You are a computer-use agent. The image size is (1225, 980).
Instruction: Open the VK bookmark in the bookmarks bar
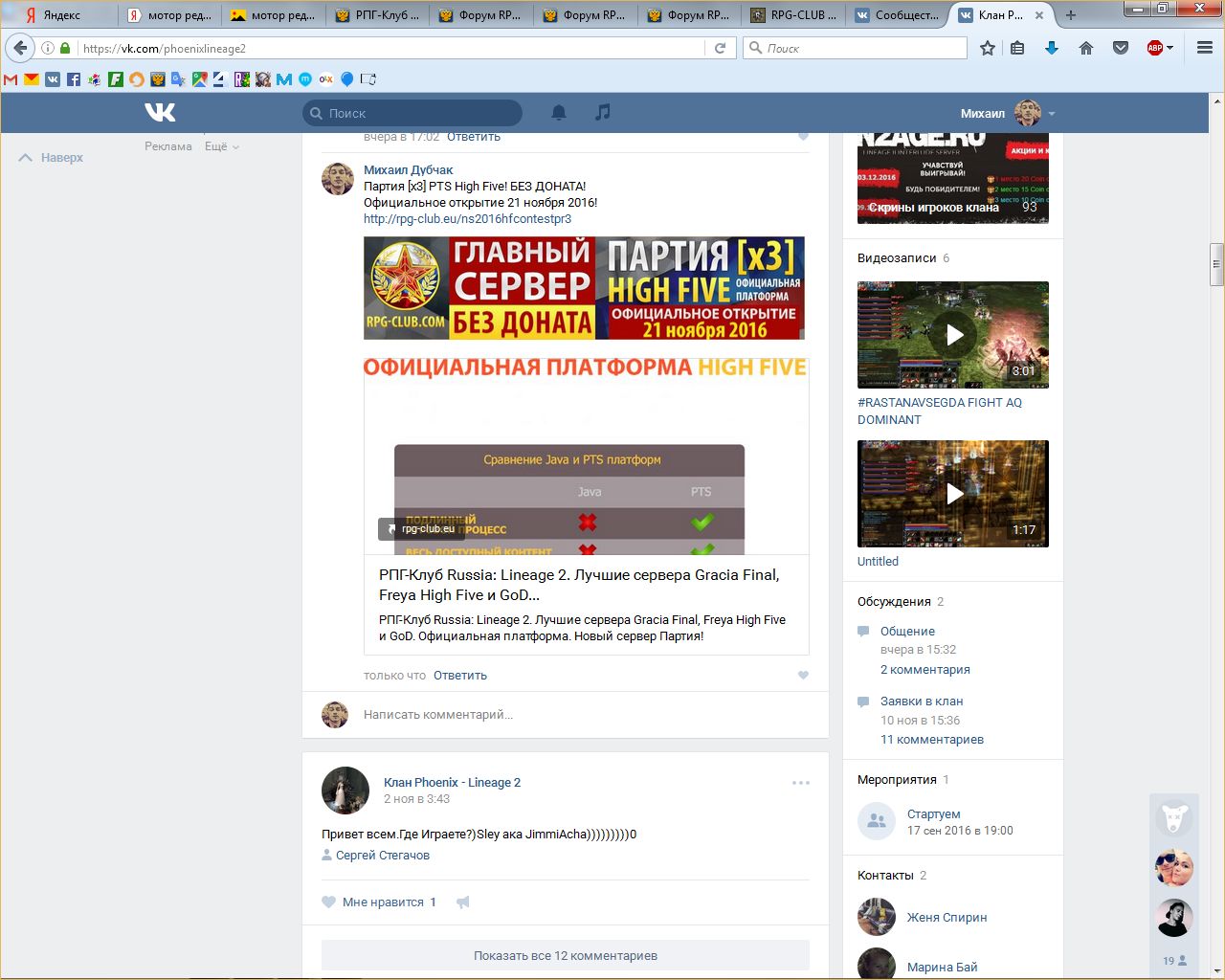53,79
